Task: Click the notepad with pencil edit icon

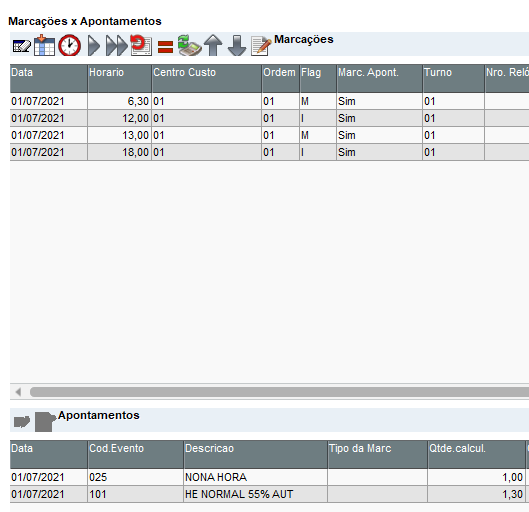Action: [x=261, y=46]
